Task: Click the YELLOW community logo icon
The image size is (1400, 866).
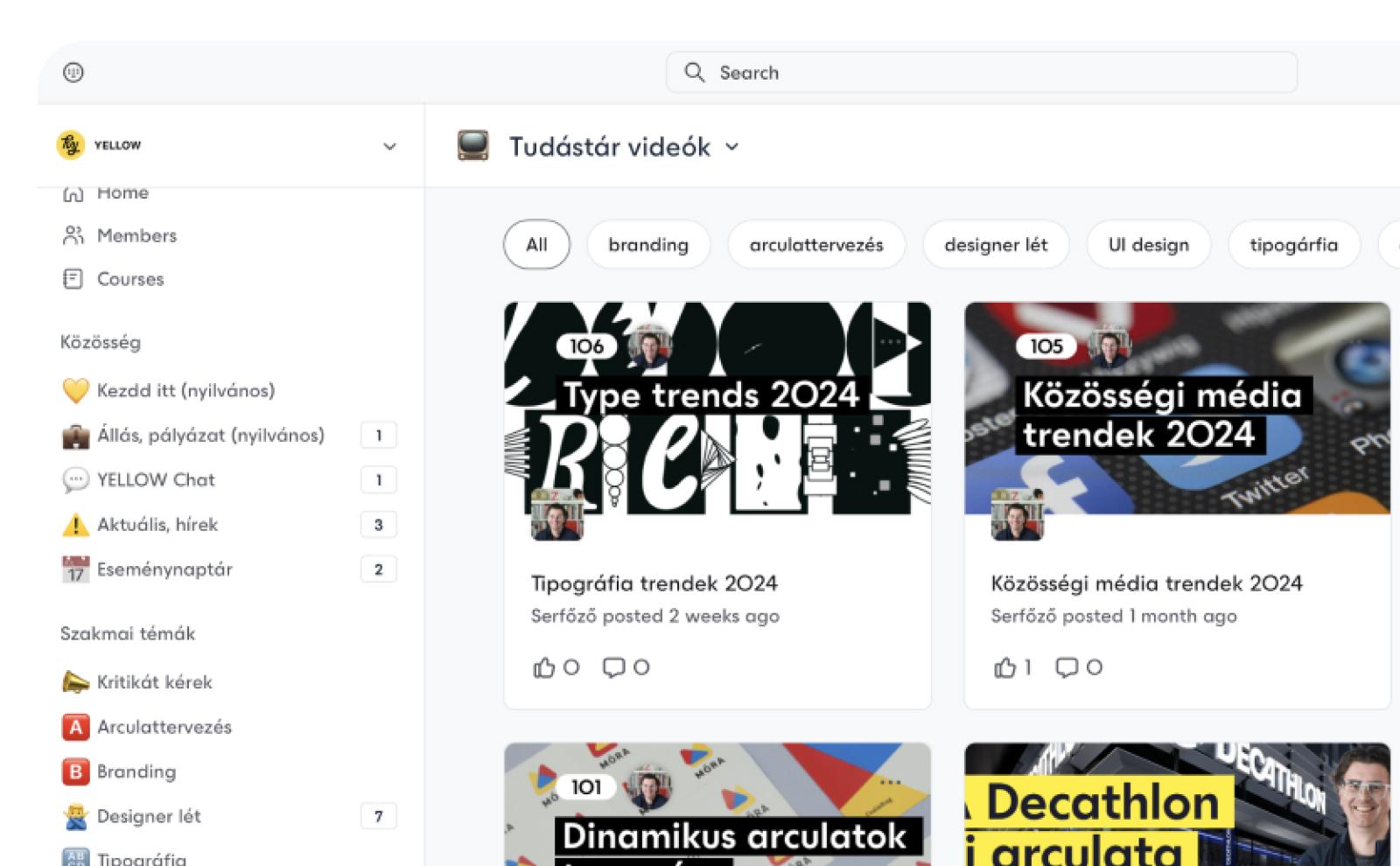Action: [x=72, y=145]
